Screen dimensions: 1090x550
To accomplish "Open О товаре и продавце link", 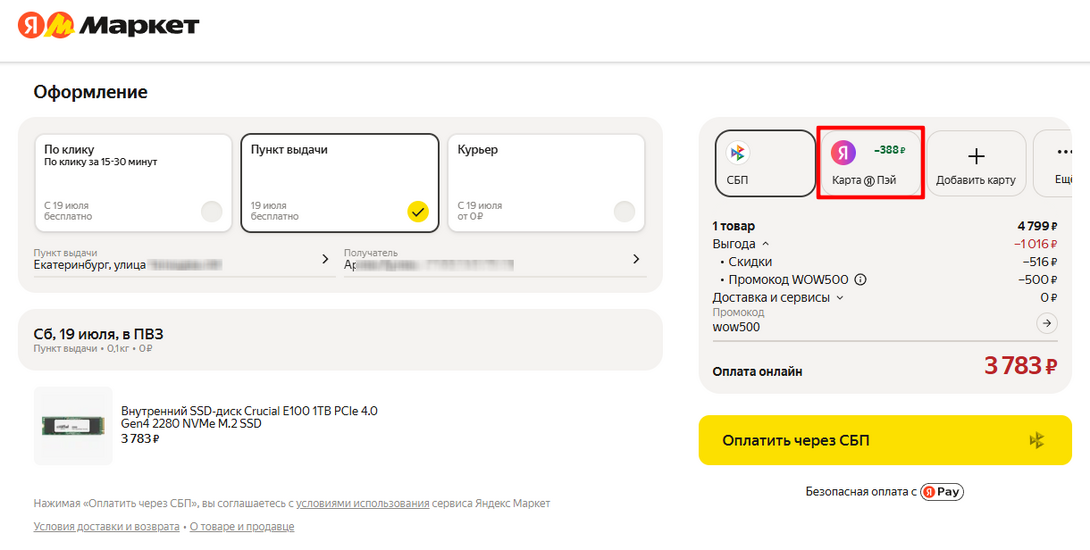I will click(242, 526).
